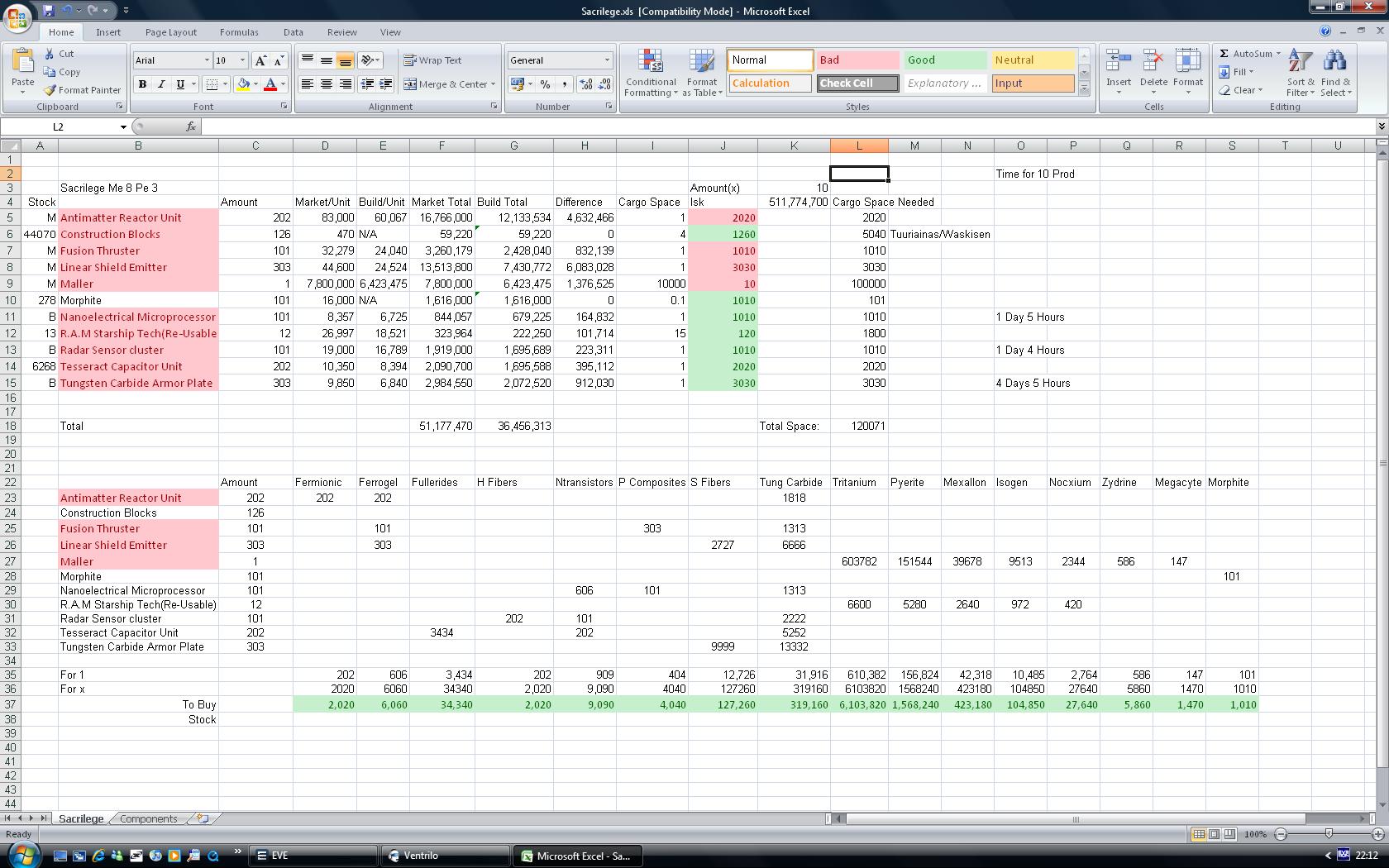Screen dimensions: 1389x868
Task: Open Excel Help question mark
Action: [x=1325, y=31]
